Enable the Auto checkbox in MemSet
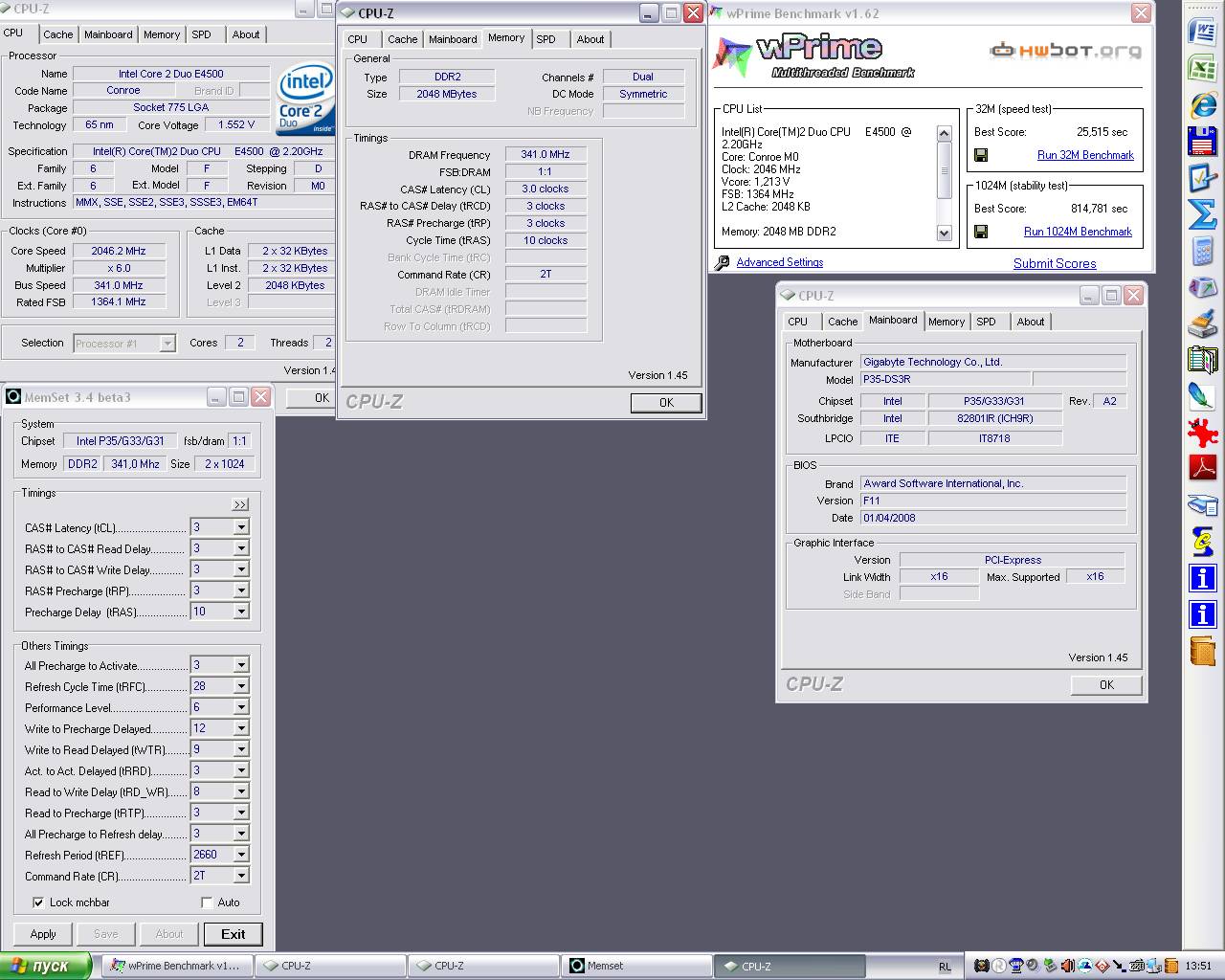1225x980 pixels. pyautogui.click(x=207, y=902)
